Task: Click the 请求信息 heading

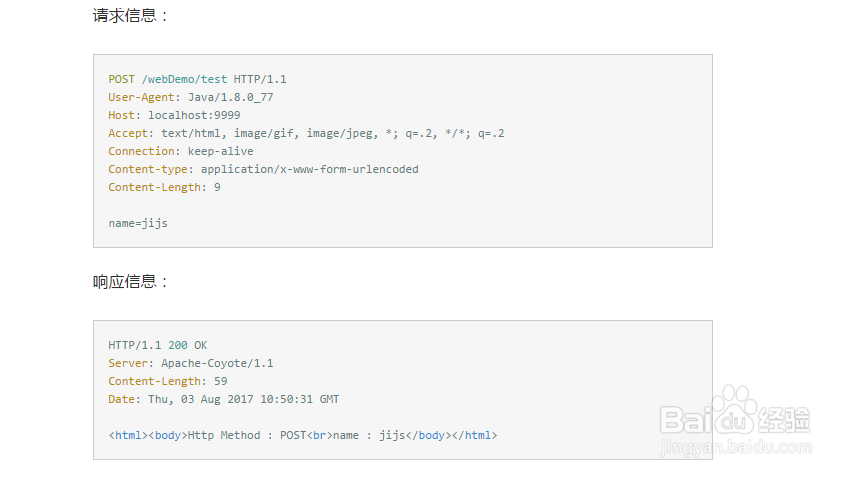Action: (x=132, y=16)
